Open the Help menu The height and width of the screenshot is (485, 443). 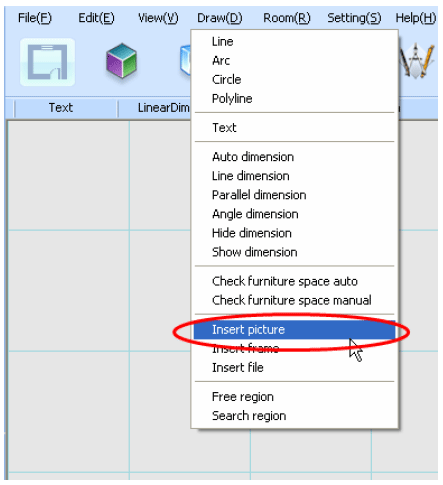pos(416,18)
